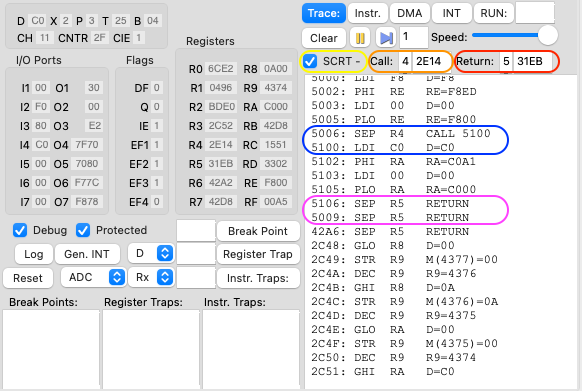
Task: Click the D register value C0
Action: coord(37,20)
